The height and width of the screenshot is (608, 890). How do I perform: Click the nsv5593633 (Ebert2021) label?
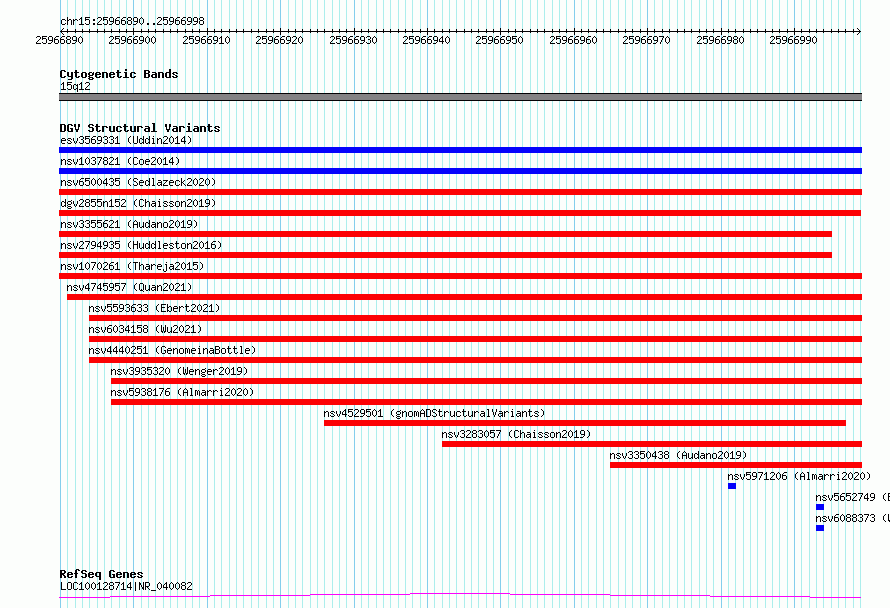154,308
